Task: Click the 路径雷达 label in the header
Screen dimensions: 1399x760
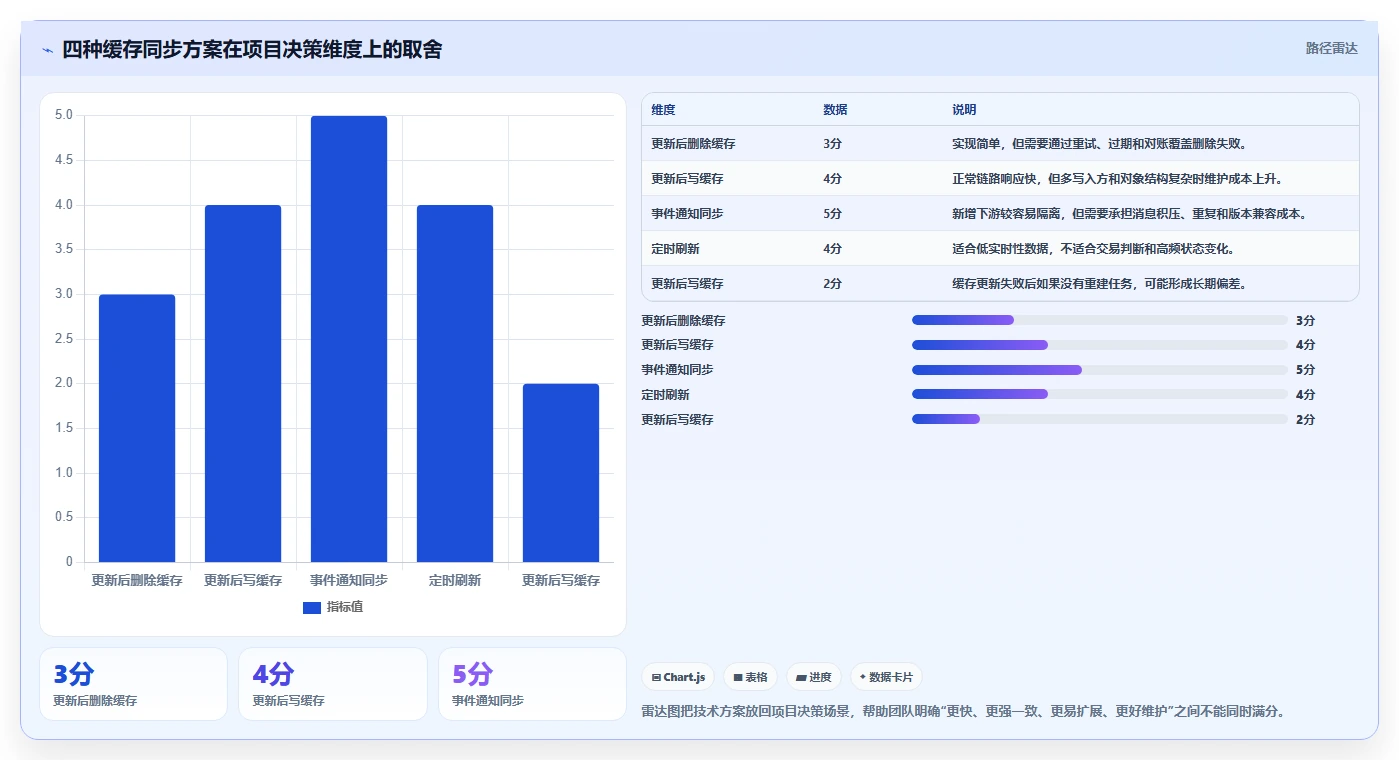Action: pyautogui.click(x=1332, y=48)
